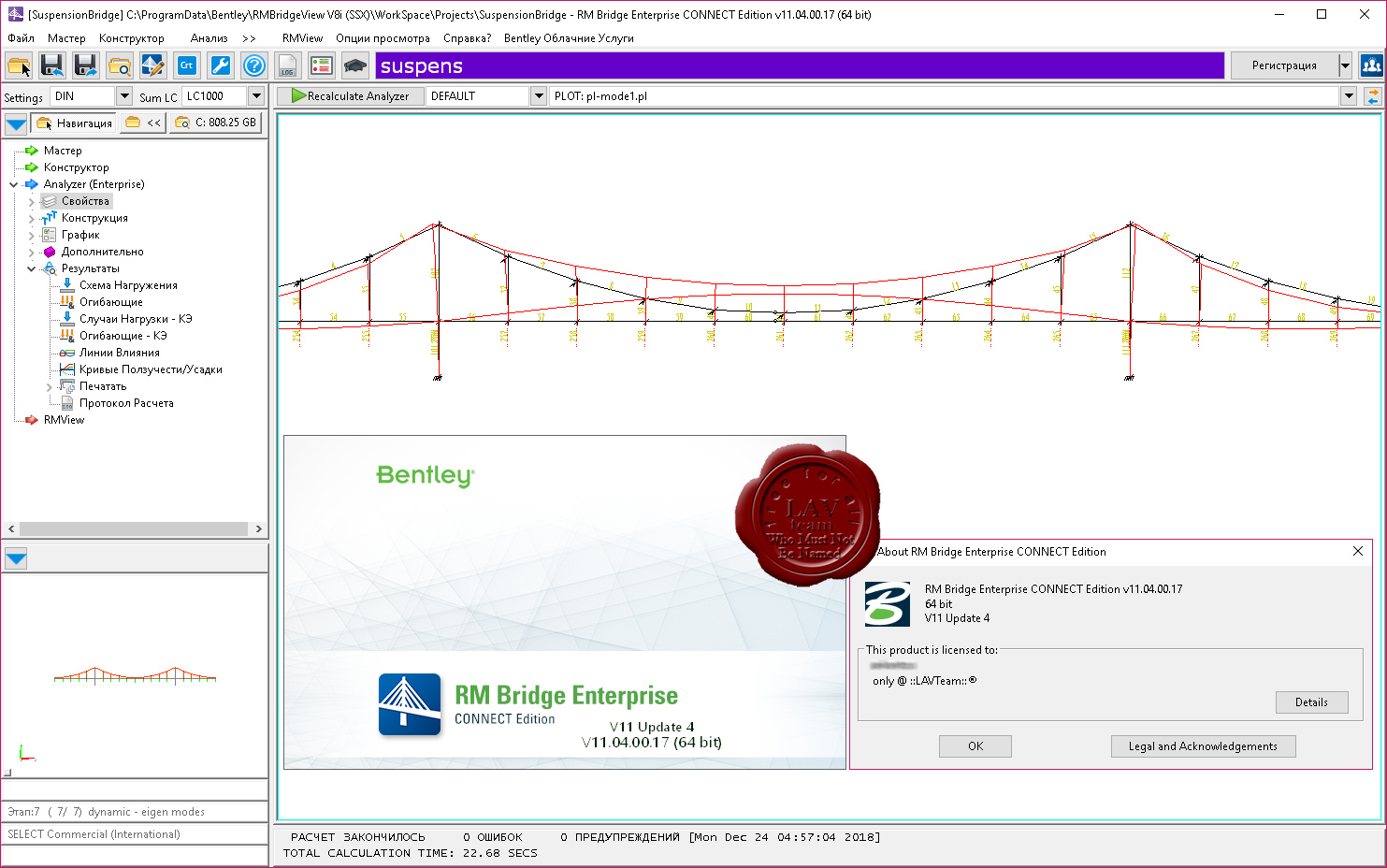Image resolution: width=1387 pixels, height=868 pixels.
Task: Click the folder with back arrows button
Action: 143,123
